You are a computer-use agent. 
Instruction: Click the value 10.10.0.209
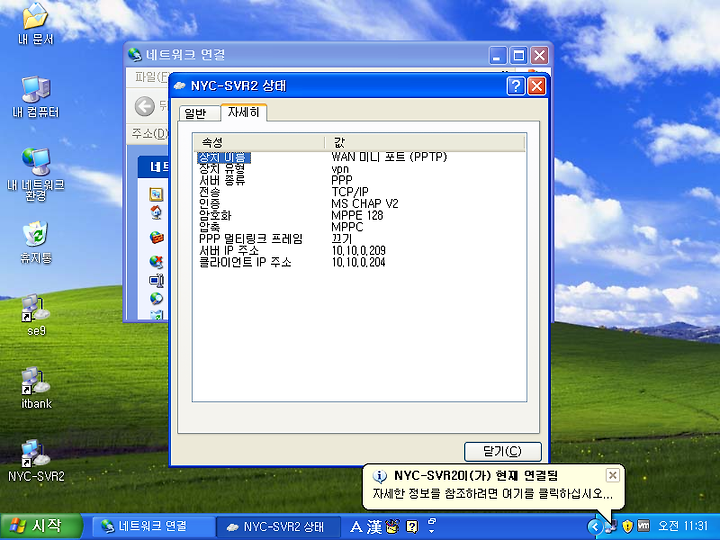click(359, 250)
